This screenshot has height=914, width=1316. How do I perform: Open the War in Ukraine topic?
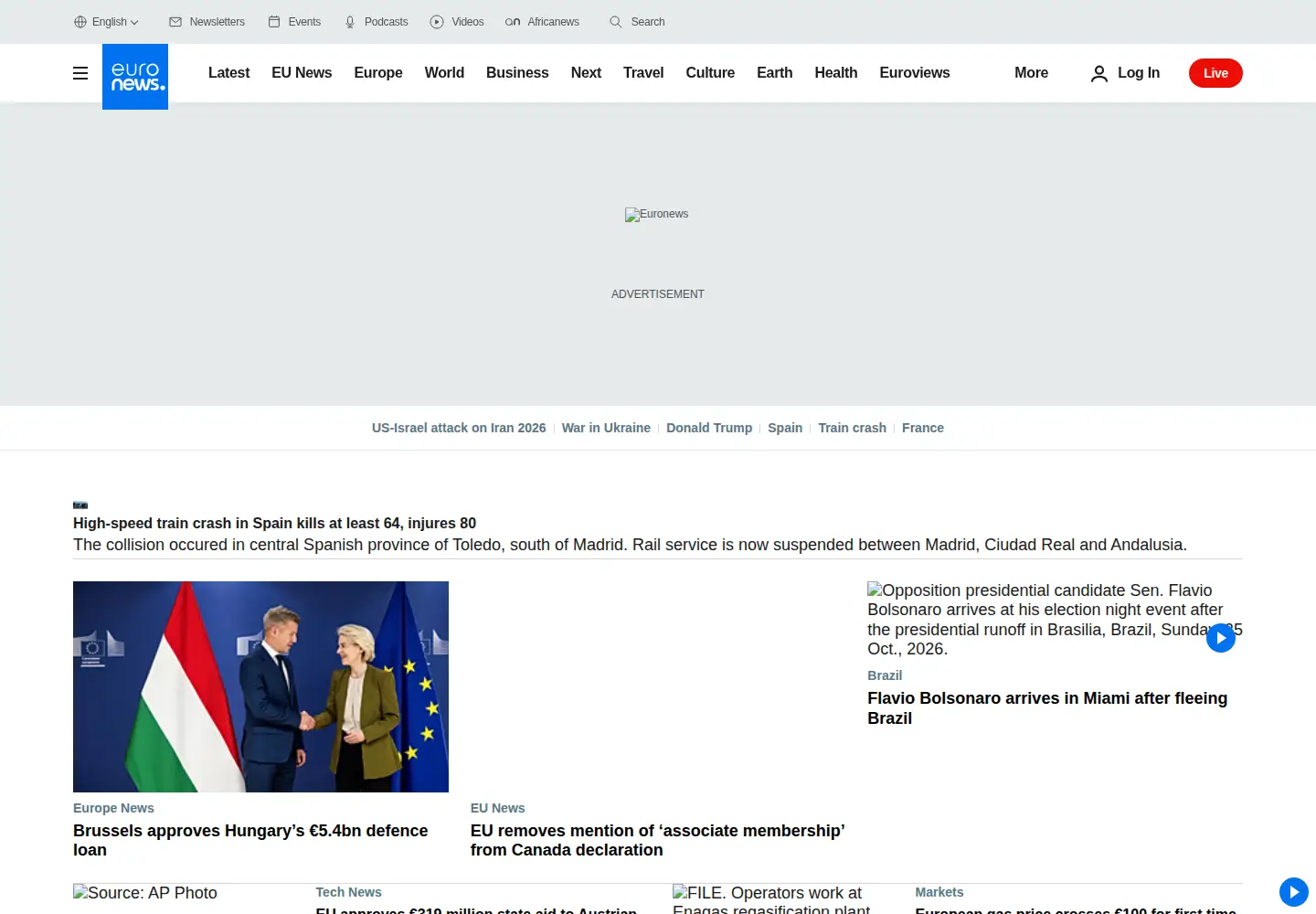click(606, 428)
